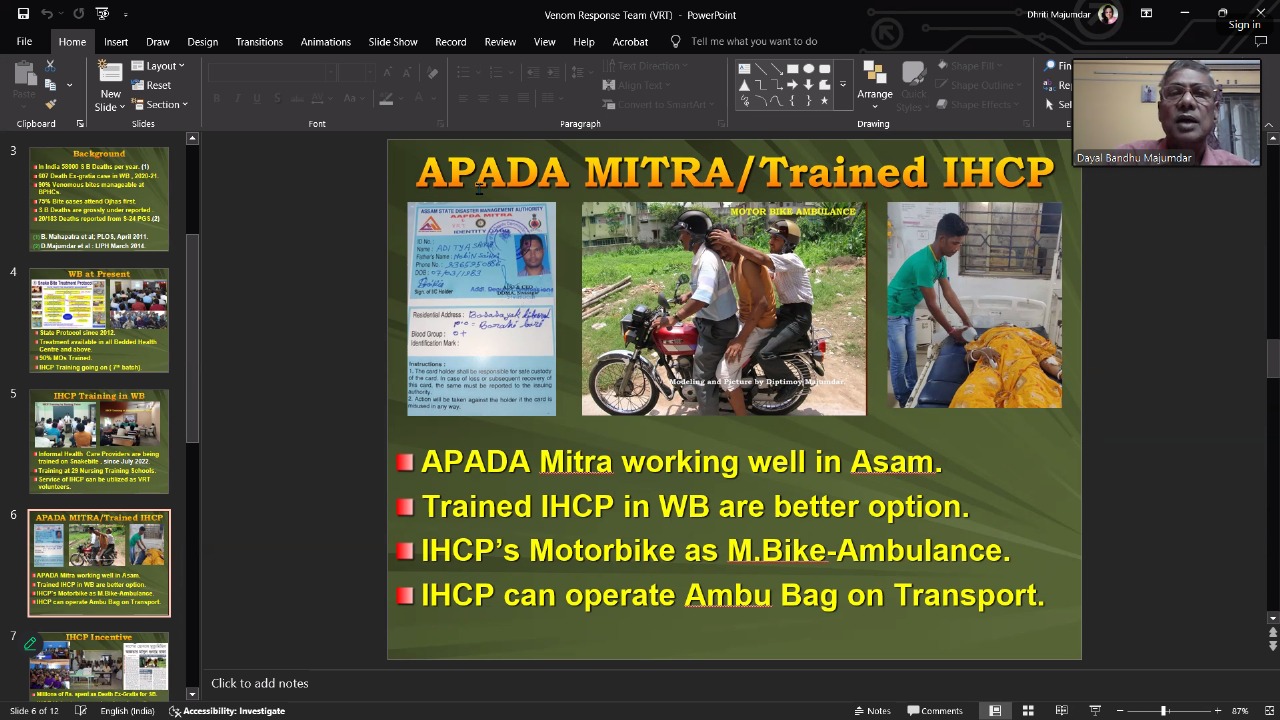
Task: Select the Star shape in gallery
Action: pyautogui.click(x=824, y=101)
